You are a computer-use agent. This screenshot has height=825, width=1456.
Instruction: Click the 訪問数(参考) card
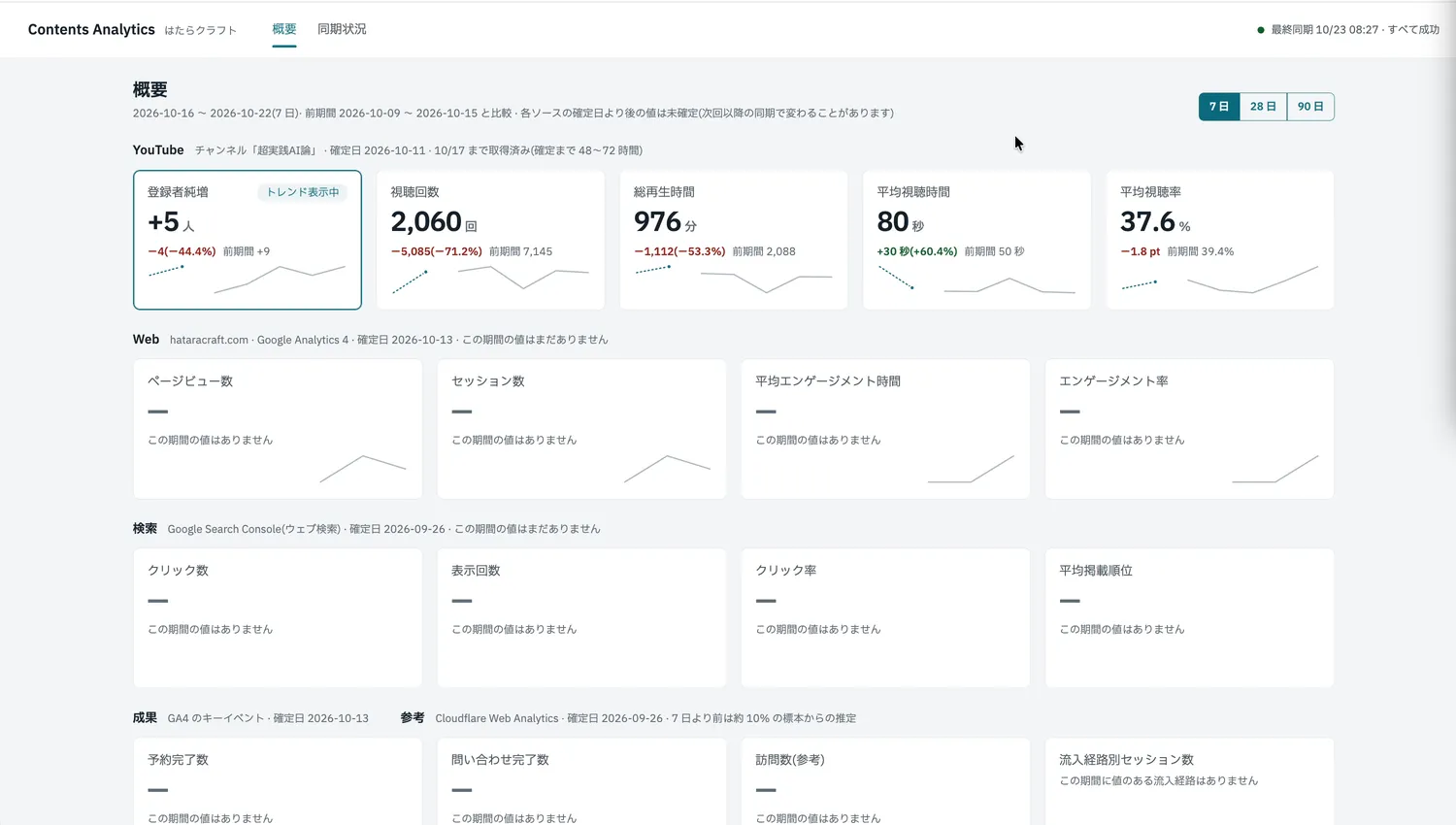click(885, 782)
